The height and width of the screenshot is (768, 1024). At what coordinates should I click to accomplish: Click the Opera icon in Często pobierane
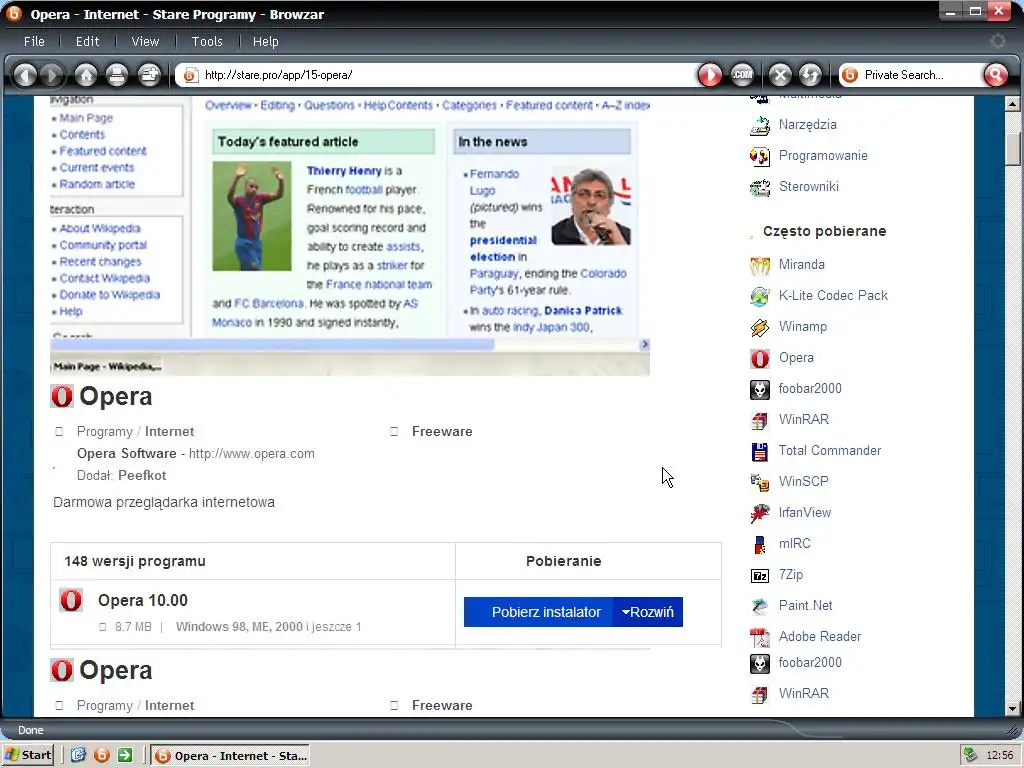click(760, 358)
